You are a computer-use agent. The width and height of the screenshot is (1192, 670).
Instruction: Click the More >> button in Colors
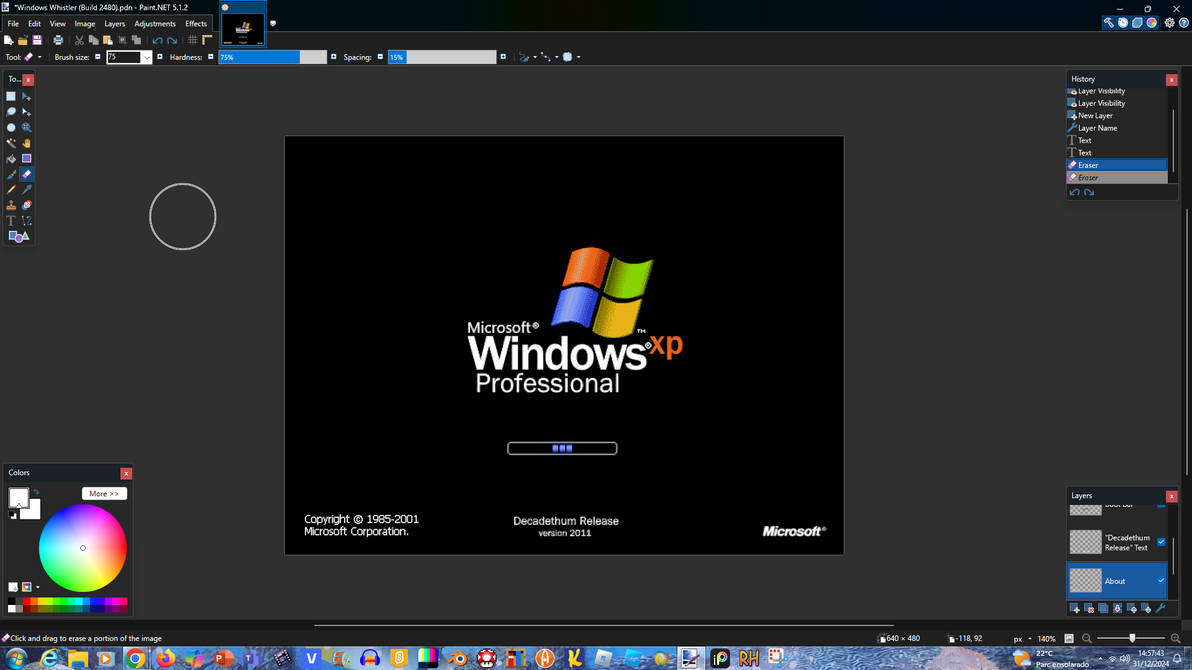[x=104, y=494]
